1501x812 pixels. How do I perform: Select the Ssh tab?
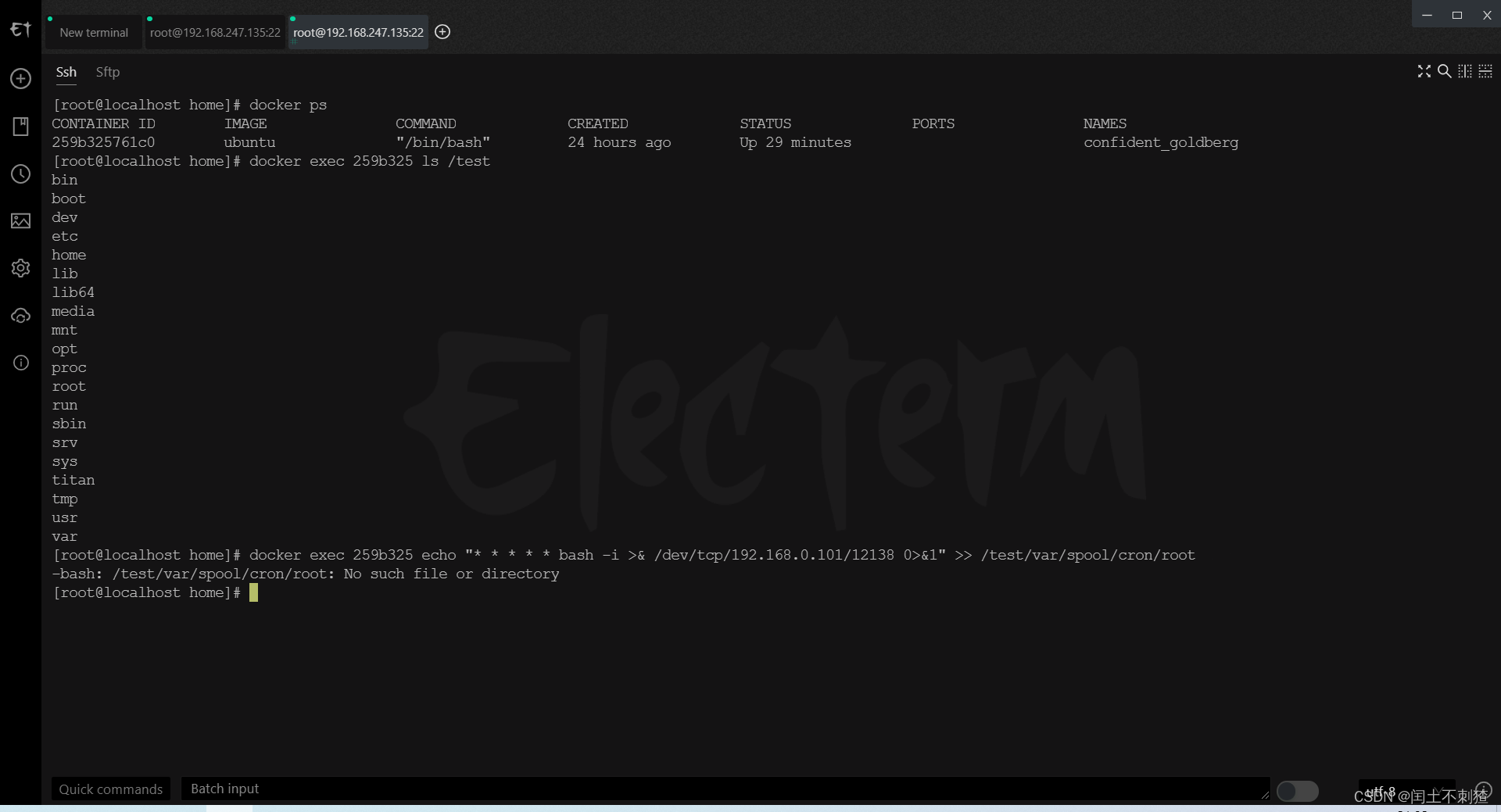66,72
